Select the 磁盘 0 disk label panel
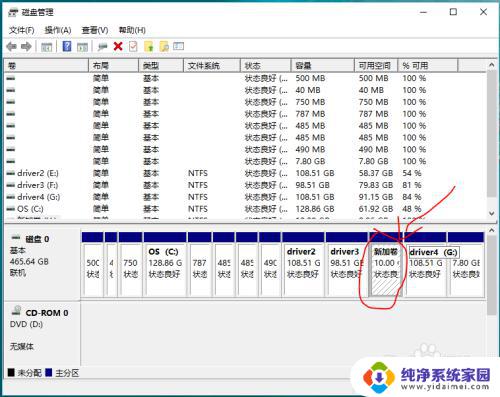The image size is (500, 397). pyautogui.click(x=42, y=263)
